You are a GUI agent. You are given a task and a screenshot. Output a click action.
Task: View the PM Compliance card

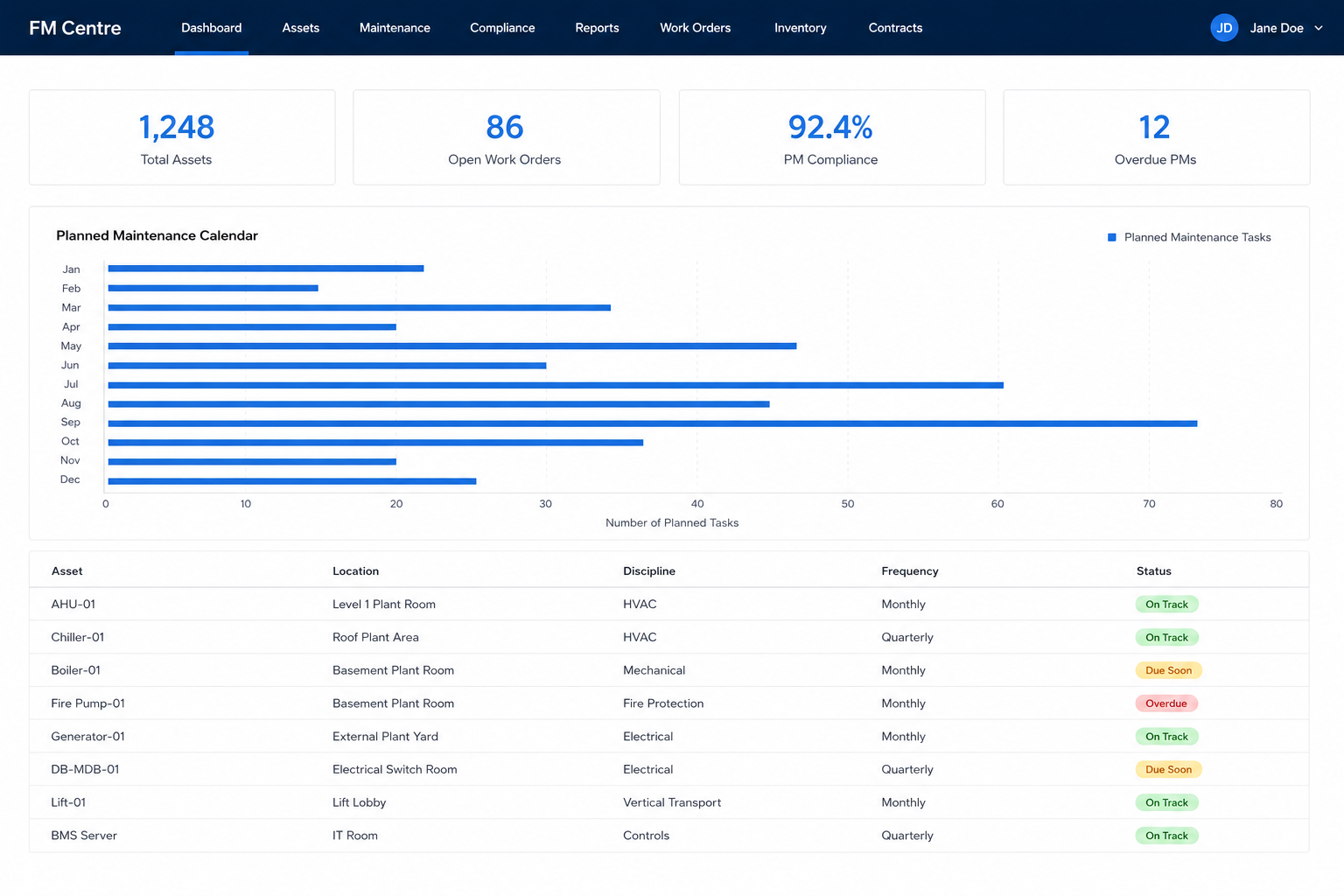coord(832,137)
